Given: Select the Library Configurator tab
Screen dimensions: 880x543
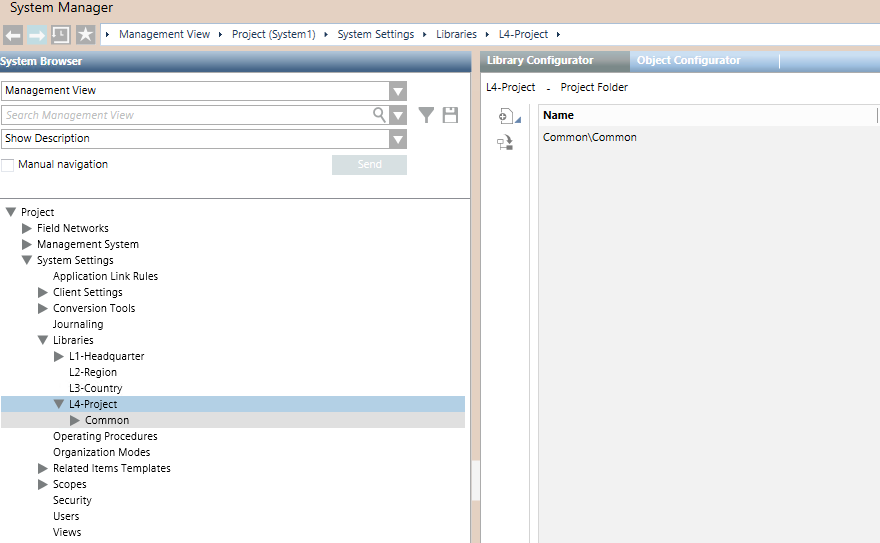Looking at the screenshot, I should [540, 61].
